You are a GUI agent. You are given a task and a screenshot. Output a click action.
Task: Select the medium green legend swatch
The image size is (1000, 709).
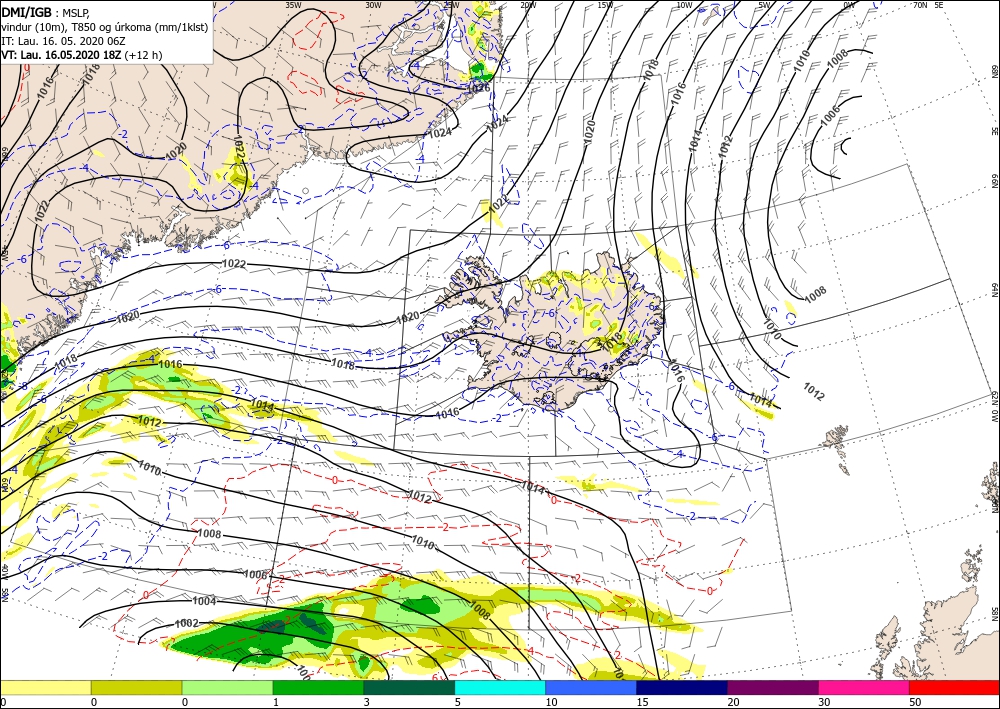(318, 687)
